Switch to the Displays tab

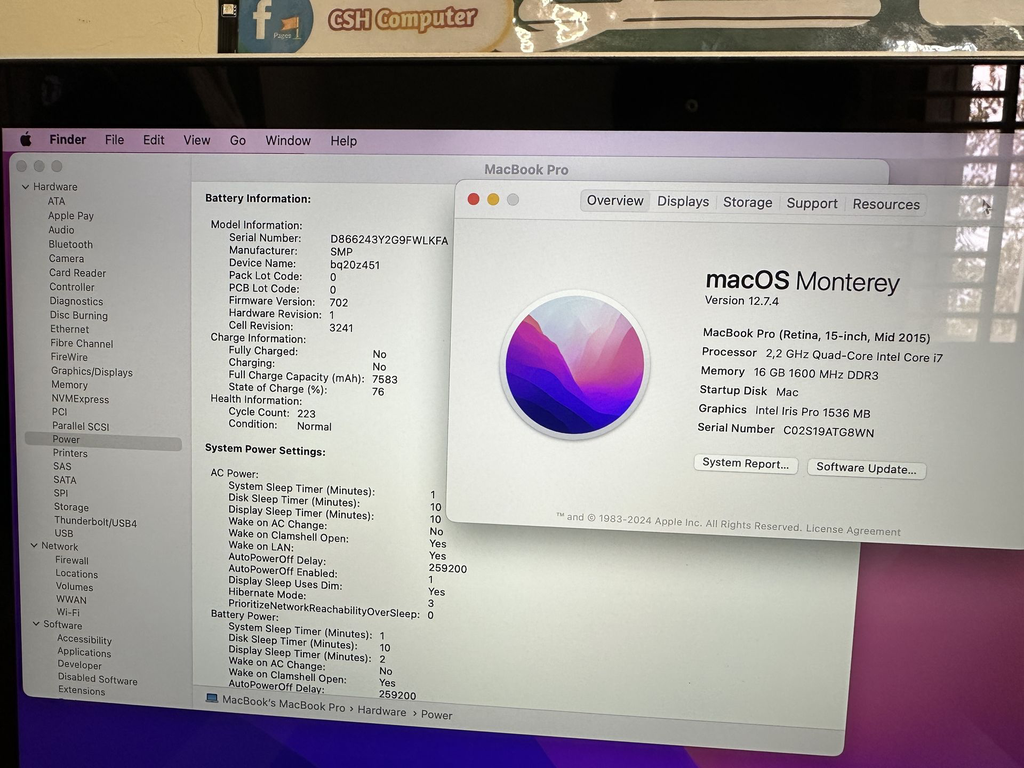point(683,201)
